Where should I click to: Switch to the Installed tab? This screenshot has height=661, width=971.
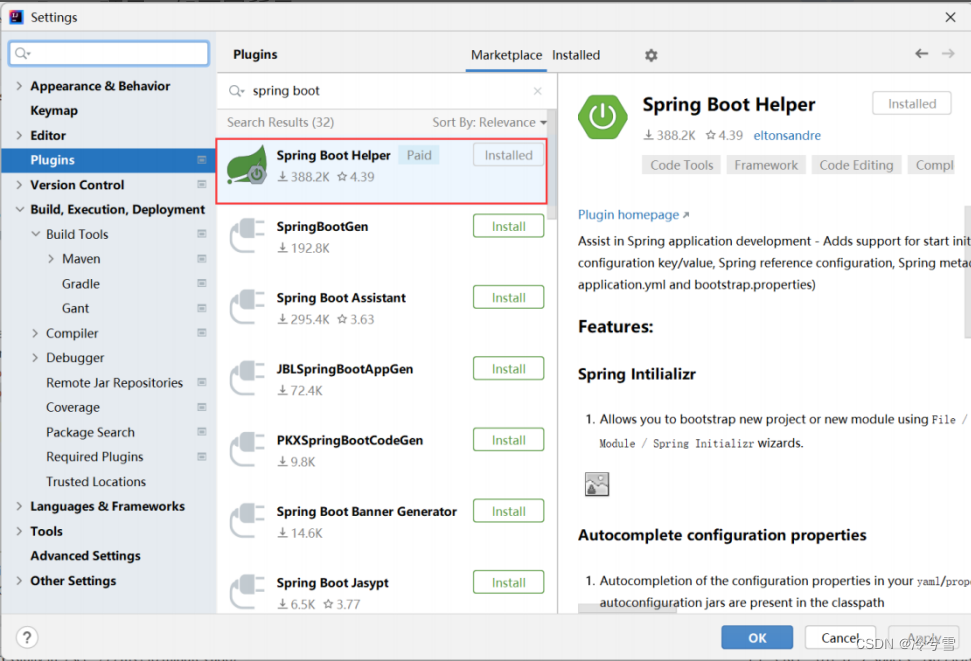[575, 55]
